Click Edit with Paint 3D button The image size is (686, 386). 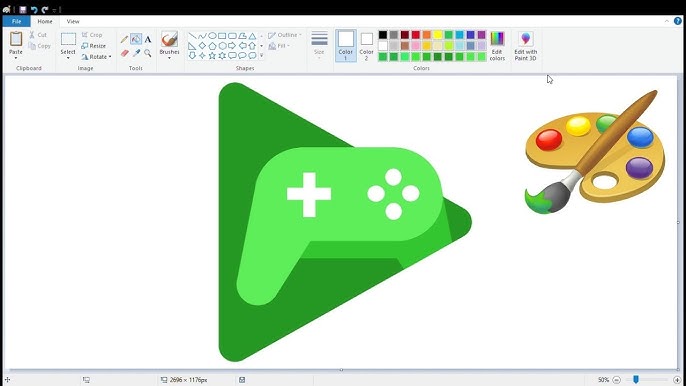coord(525,46)
